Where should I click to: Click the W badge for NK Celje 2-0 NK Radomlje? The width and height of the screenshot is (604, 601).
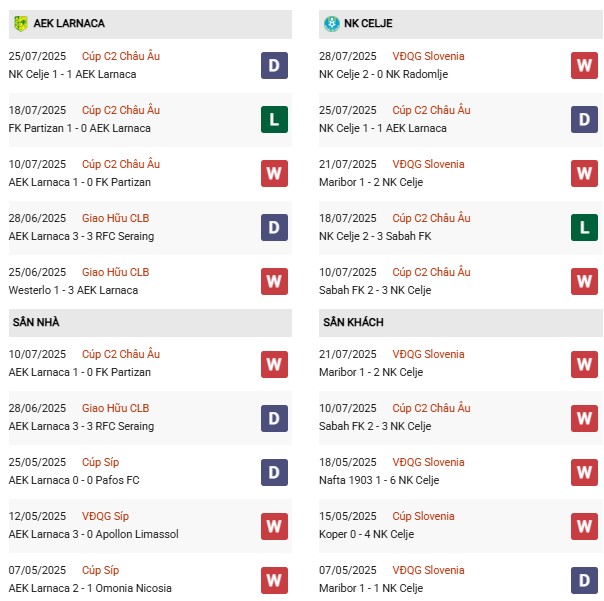point(584,65)
